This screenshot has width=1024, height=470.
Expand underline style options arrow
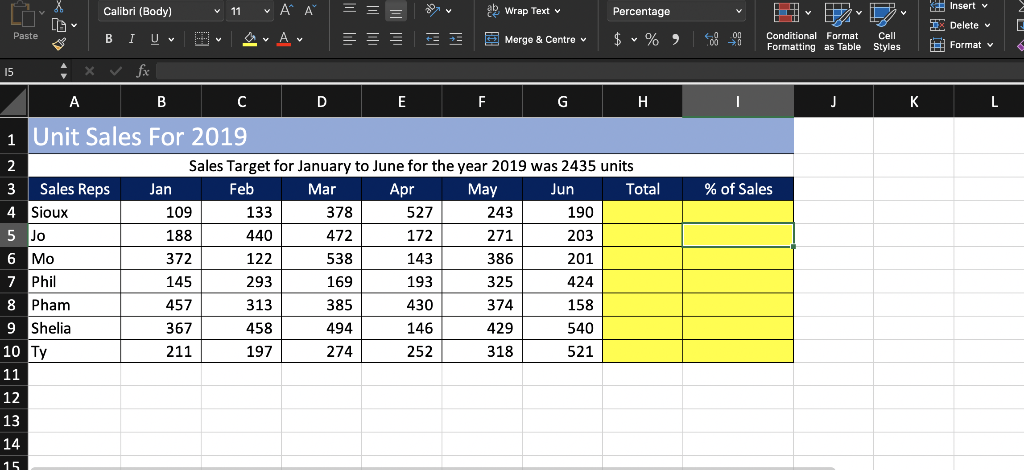171,39
